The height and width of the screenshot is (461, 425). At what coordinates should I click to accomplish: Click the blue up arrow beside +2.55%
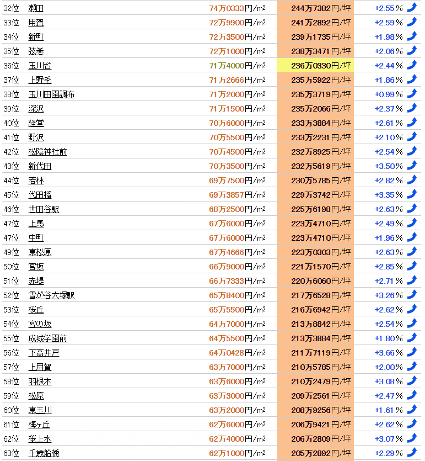(412, 8)
